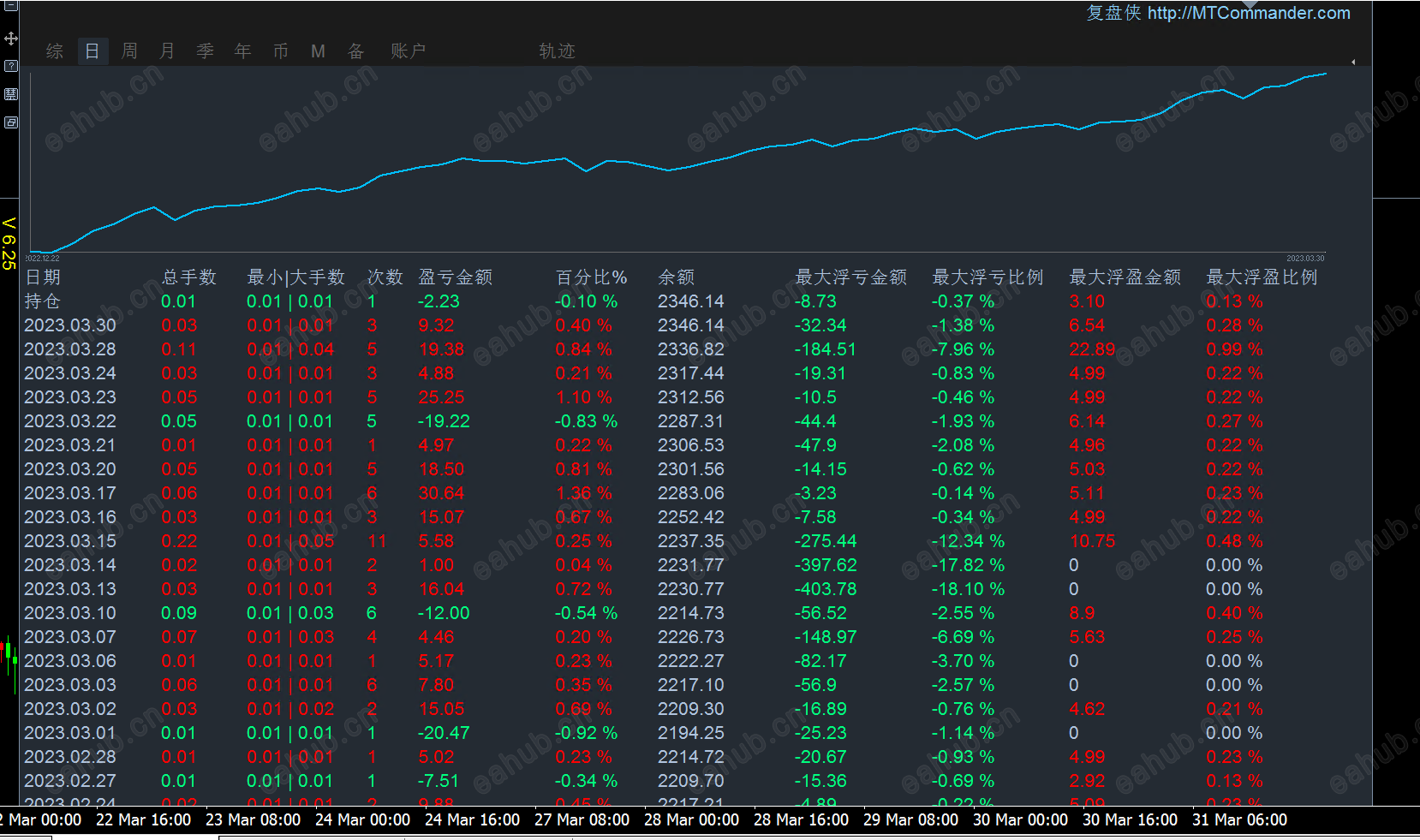The image size is (1420, 840).
Task: Collapse the panel with the minus icon
Action: [11, 5]
